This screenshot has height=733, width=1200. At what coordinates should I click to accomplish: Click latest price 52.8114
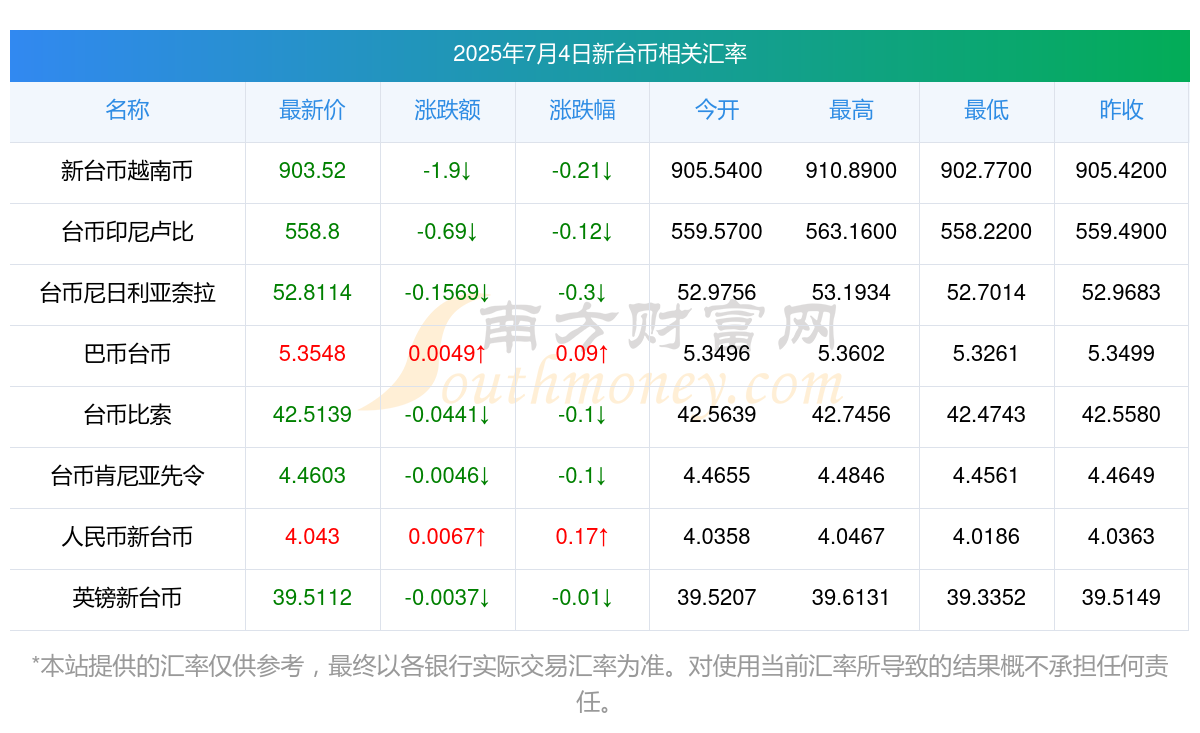coord(312,293)
